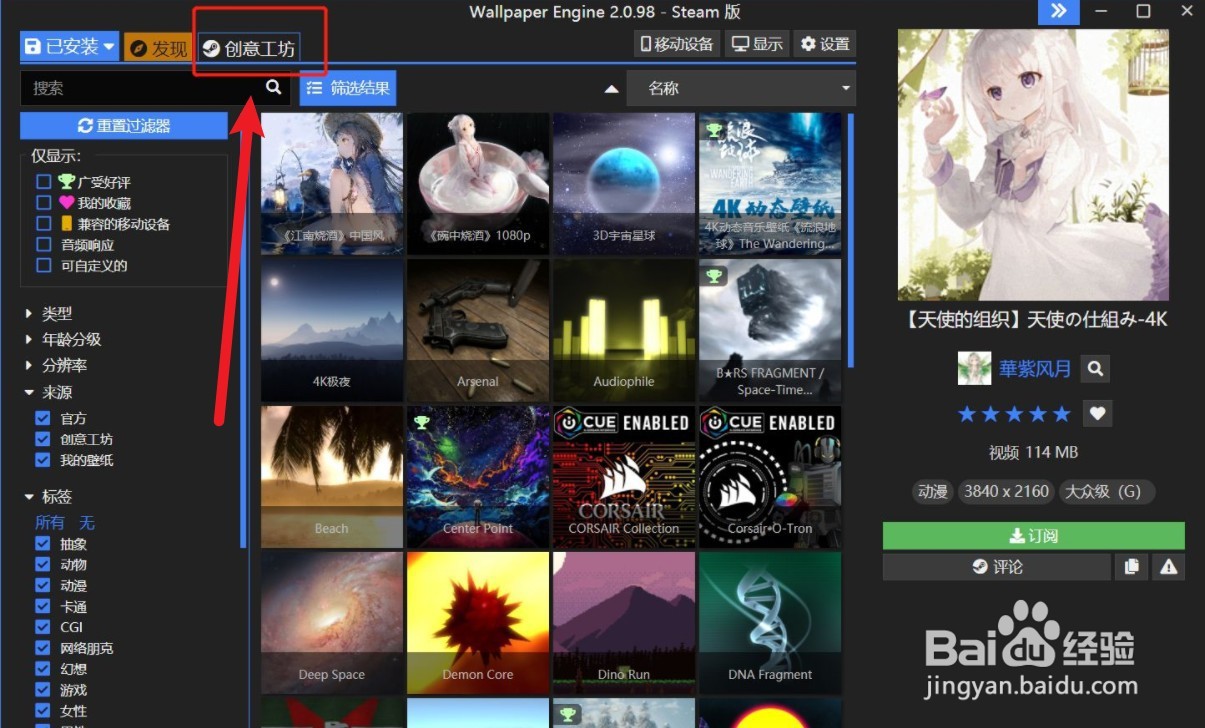Open author 華紫风月 profile link
Screen dimensions: 1205x728
tap(1035, 369)
